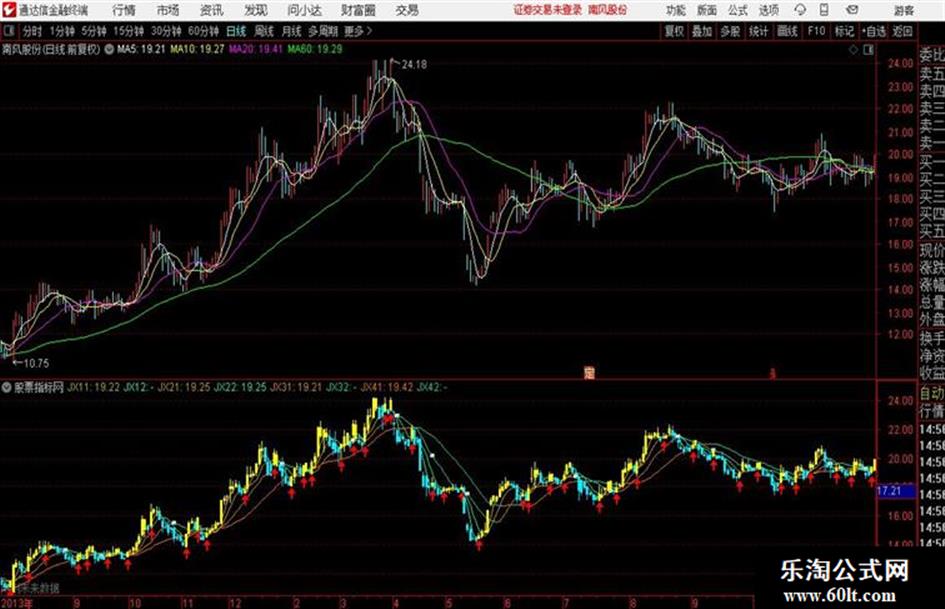Click the diamond icon at chart top-right
The image size is (945, 609).
[853, 50]
